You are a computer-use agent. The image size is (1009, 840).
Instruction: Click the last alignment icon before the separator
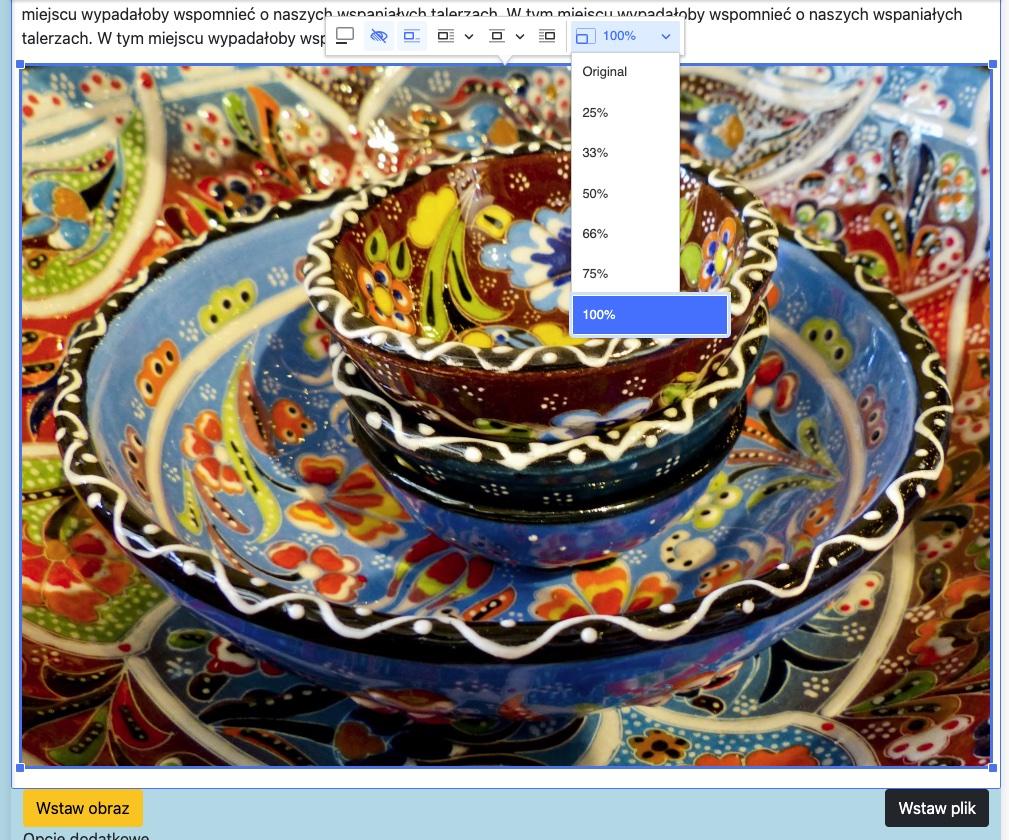(547, 36)
